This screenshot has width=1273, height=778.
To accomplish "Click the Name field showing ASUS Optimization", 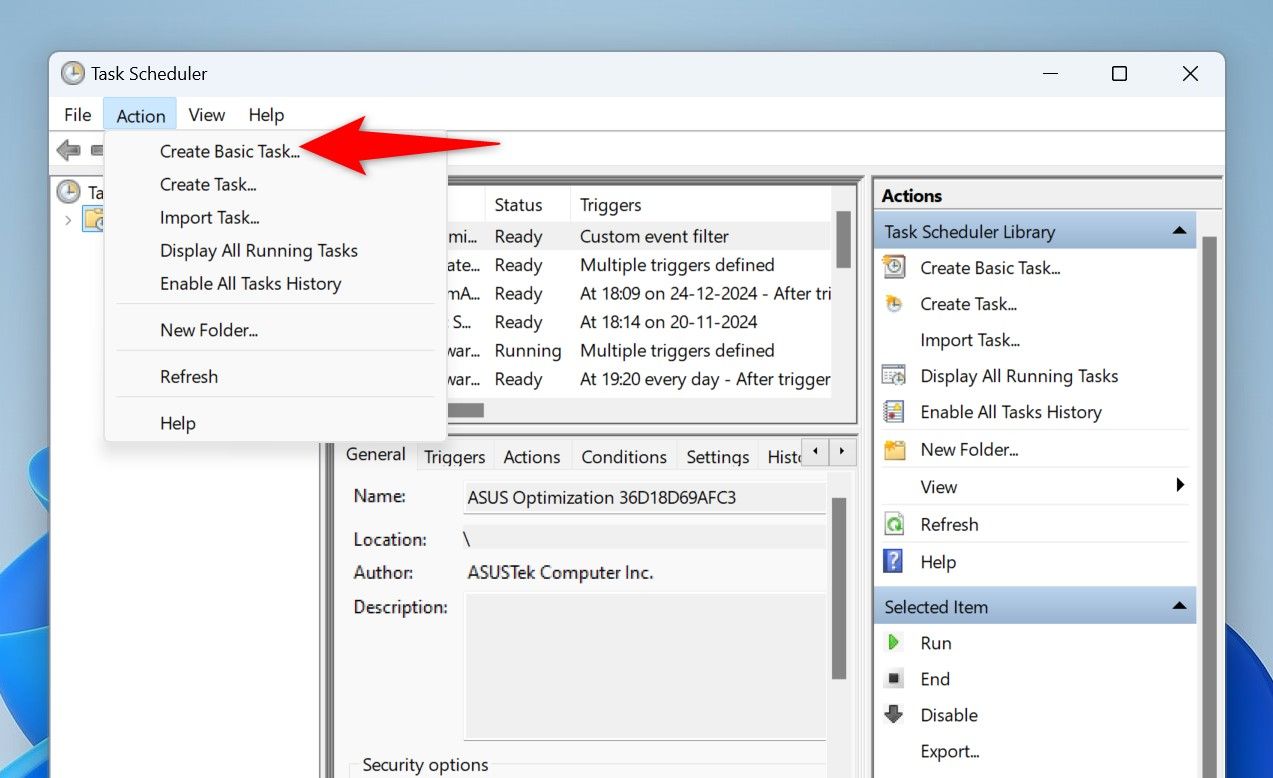I will [x=645, y=498].
